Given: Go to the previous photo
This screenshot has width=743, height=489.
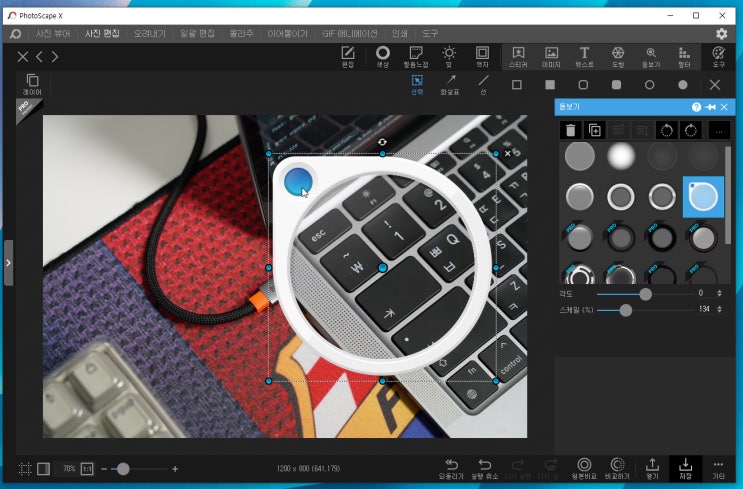Looking at the screenshot, I should click(39, 57).
